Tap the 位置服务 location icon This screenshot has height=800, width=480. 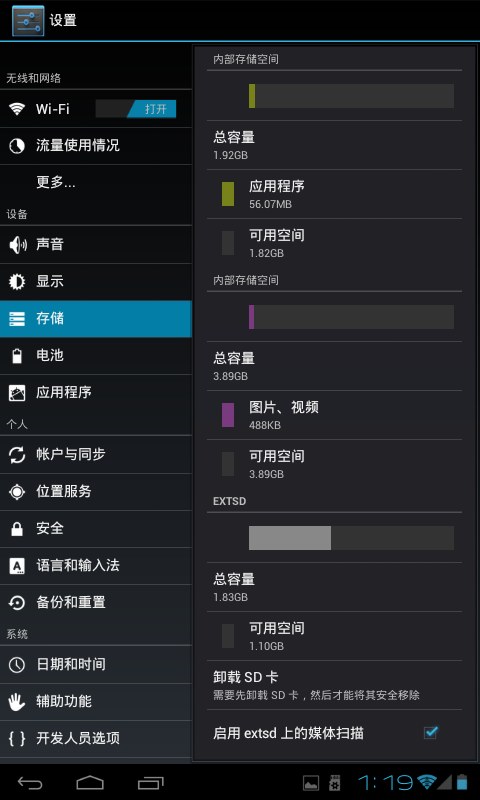(17, 492)
